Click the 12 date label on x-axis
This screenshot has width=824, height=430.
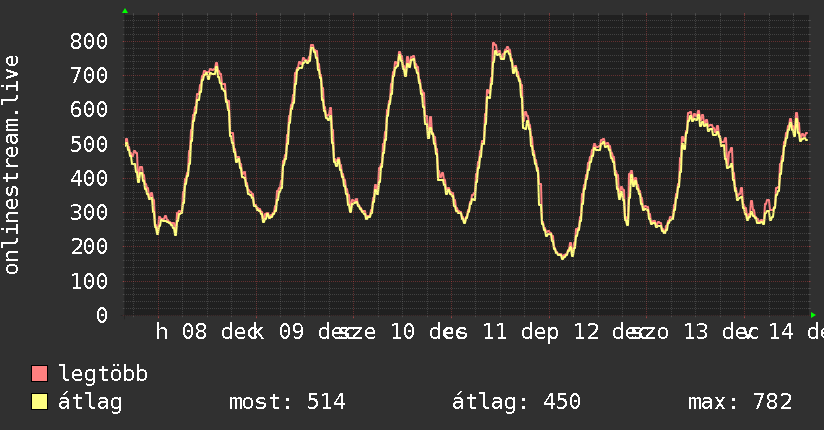[586, 332]
